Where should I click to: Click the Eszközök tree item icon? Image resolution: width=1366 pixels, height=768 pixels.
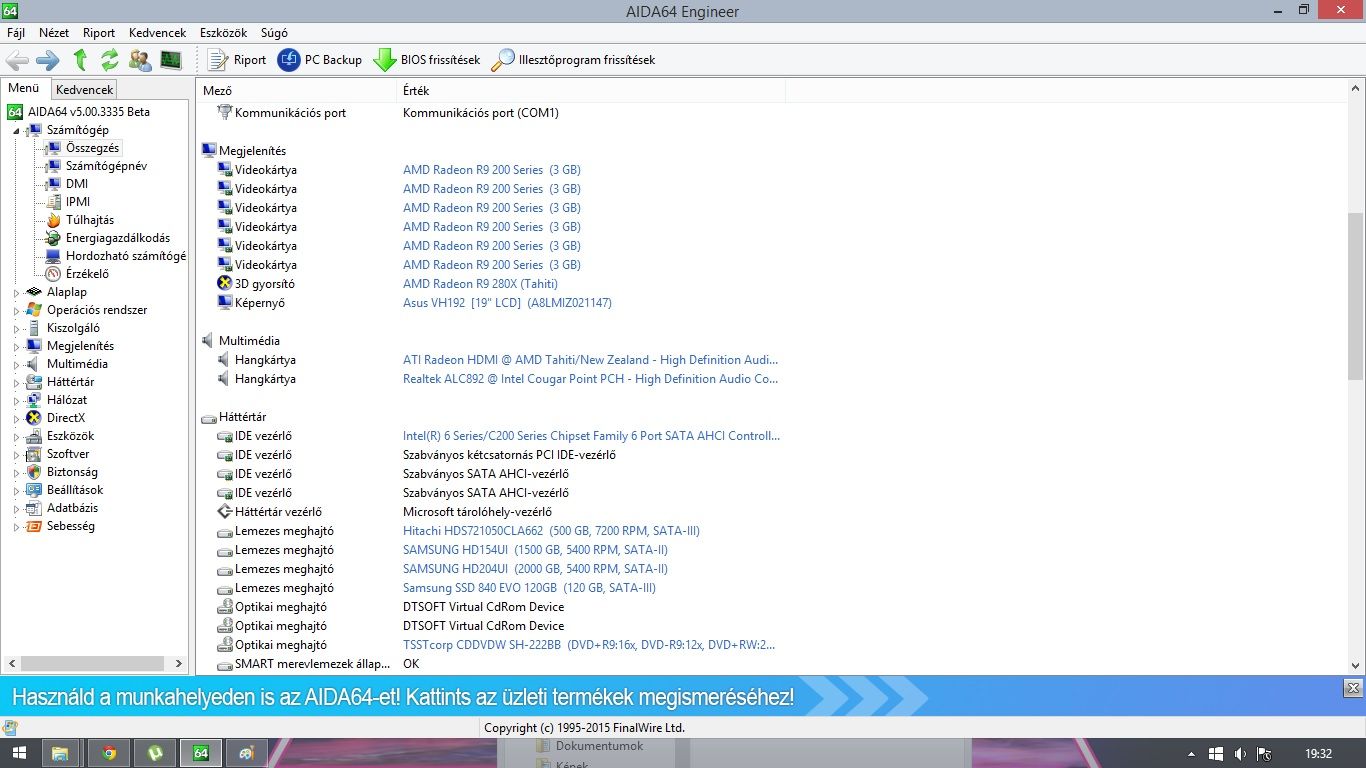pyautogui.click(x=34, y=436)
